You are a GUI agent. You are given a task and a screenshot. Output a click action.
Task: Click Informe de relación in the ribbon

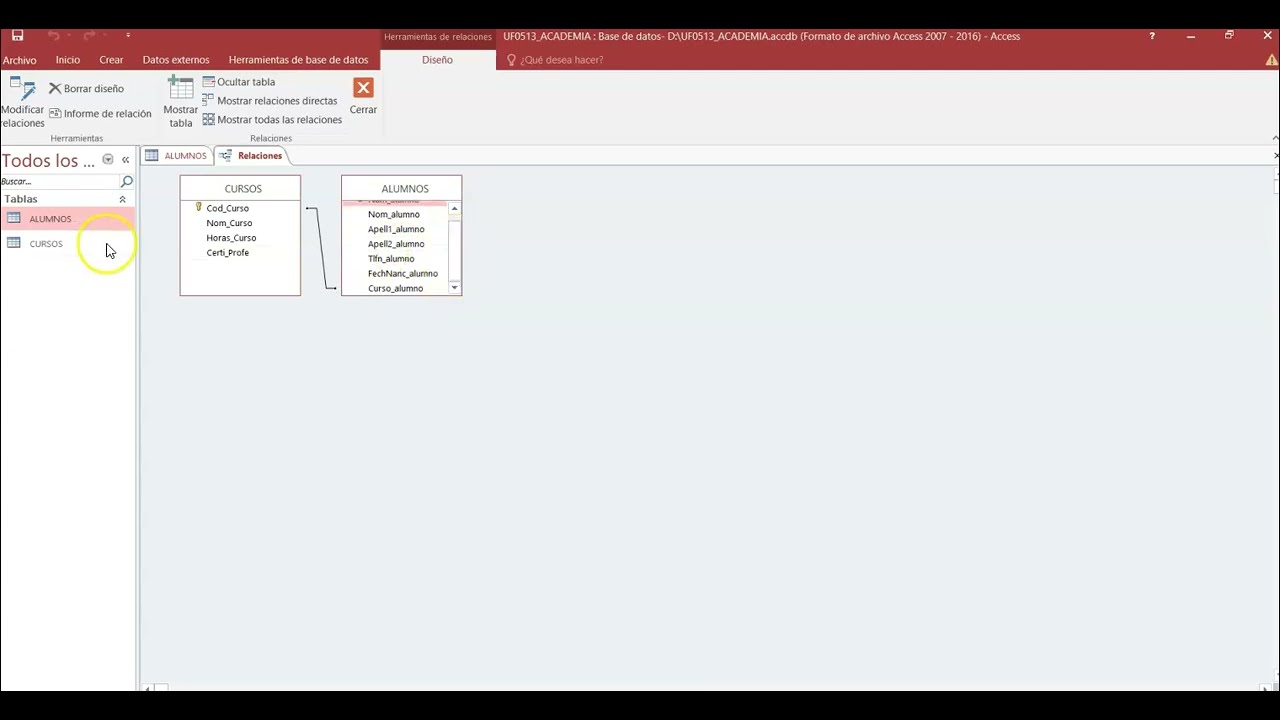tap(100, 114)
